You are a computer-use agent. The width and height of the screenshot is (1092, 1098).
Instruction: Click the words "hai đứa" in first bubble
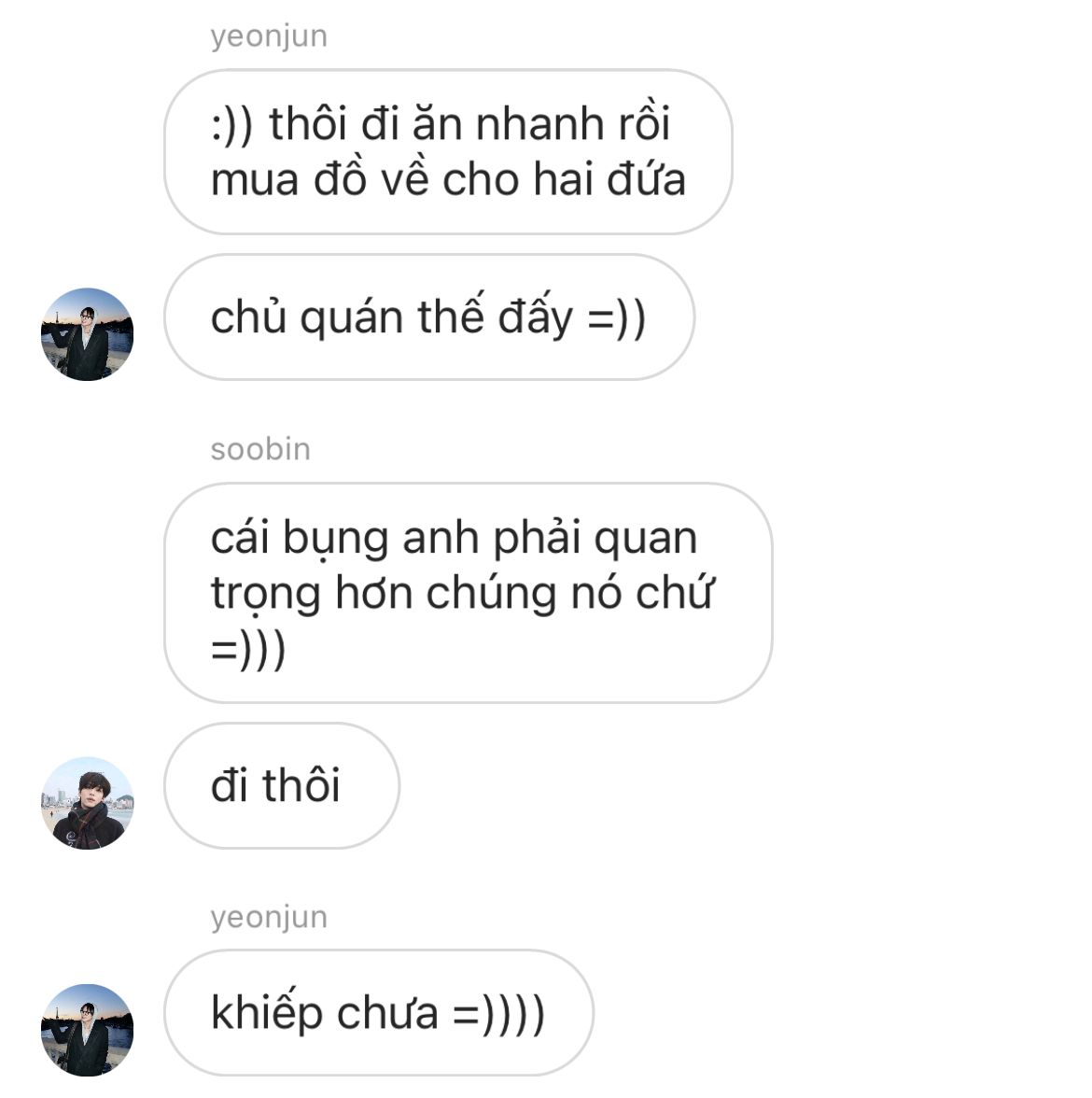pyautogui.click(x=609, y=179)
